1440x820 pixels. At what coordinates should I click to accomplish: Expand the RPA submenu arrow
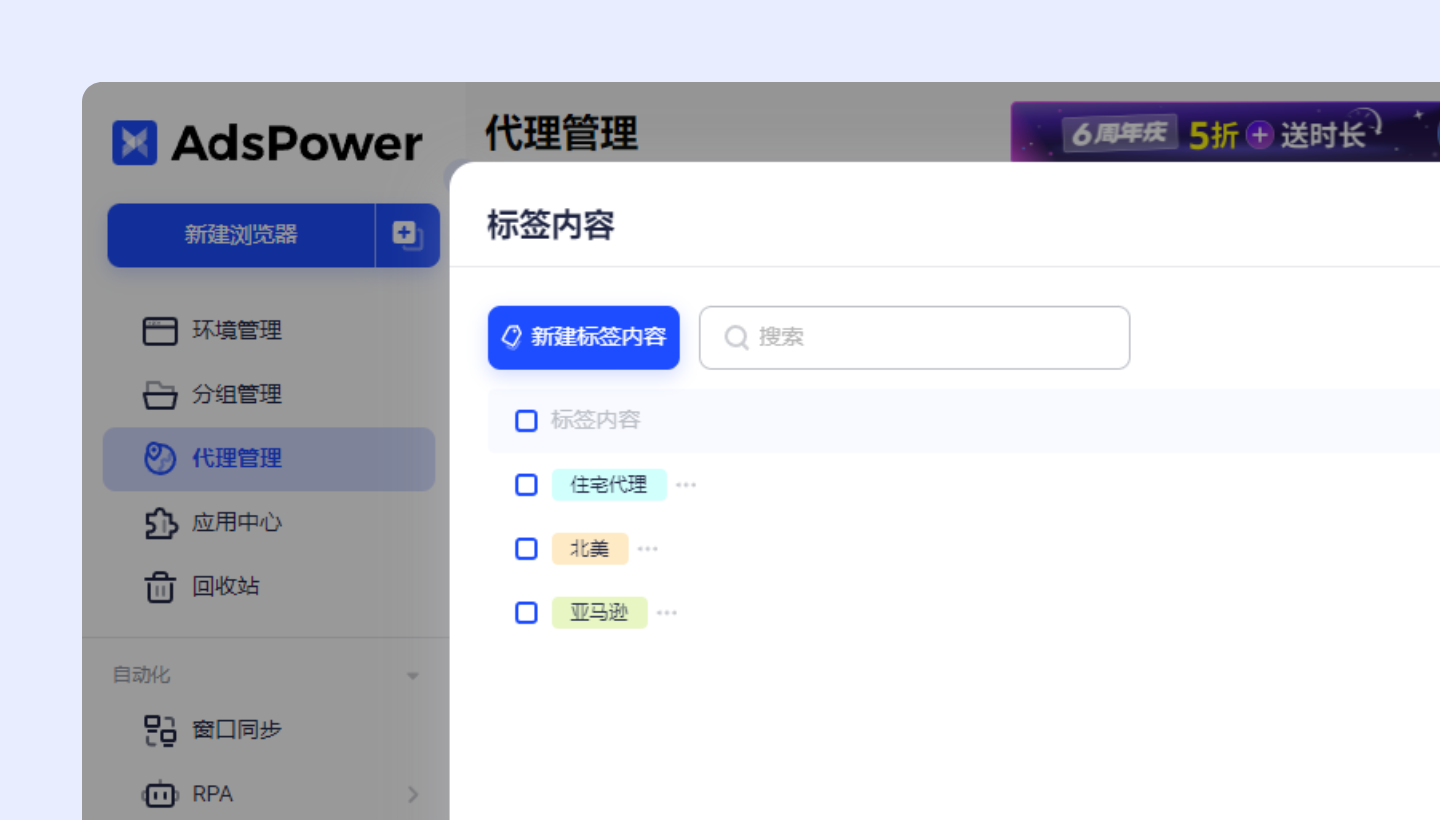tap(413, 793)
